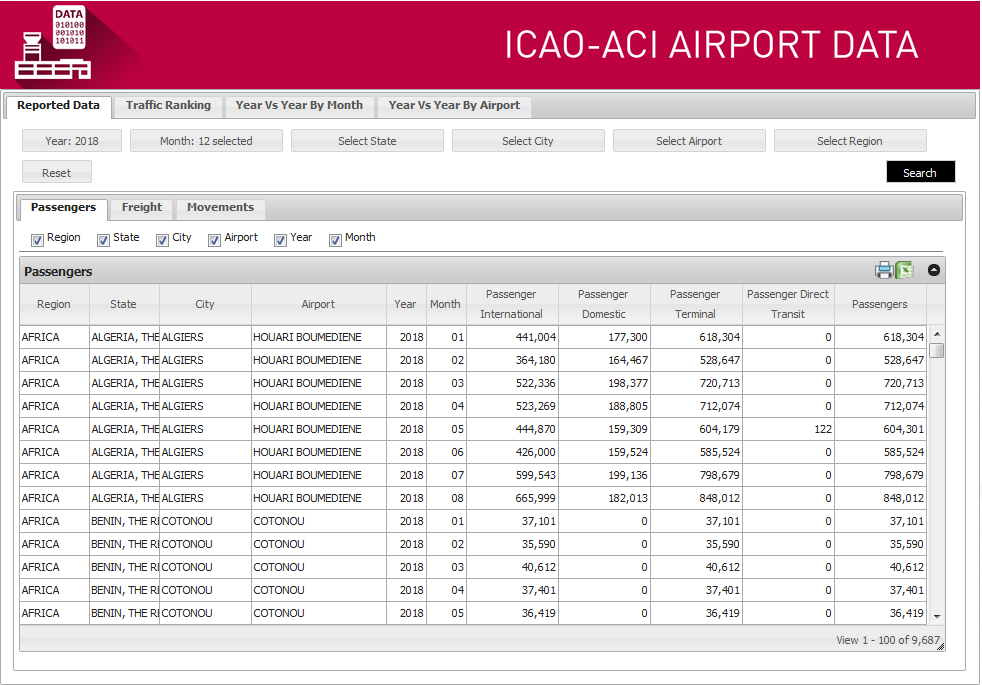The width and height of the screenshot is (982, 685).
Task: Collapse the Passengers grid panel
Action: pyautogui.click(x=934, y=270)
